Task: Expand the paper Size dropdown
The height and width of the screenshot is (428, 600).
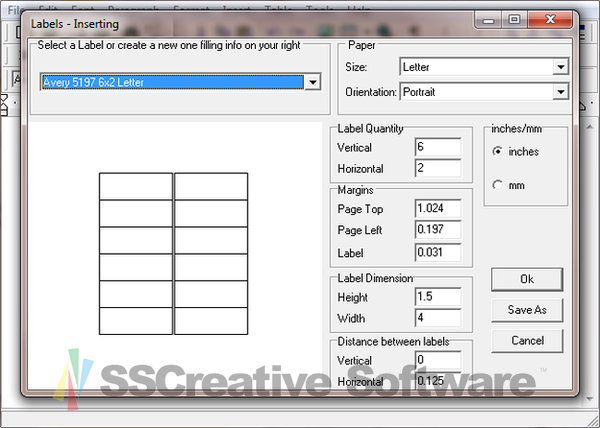Action: pos(561,67)
